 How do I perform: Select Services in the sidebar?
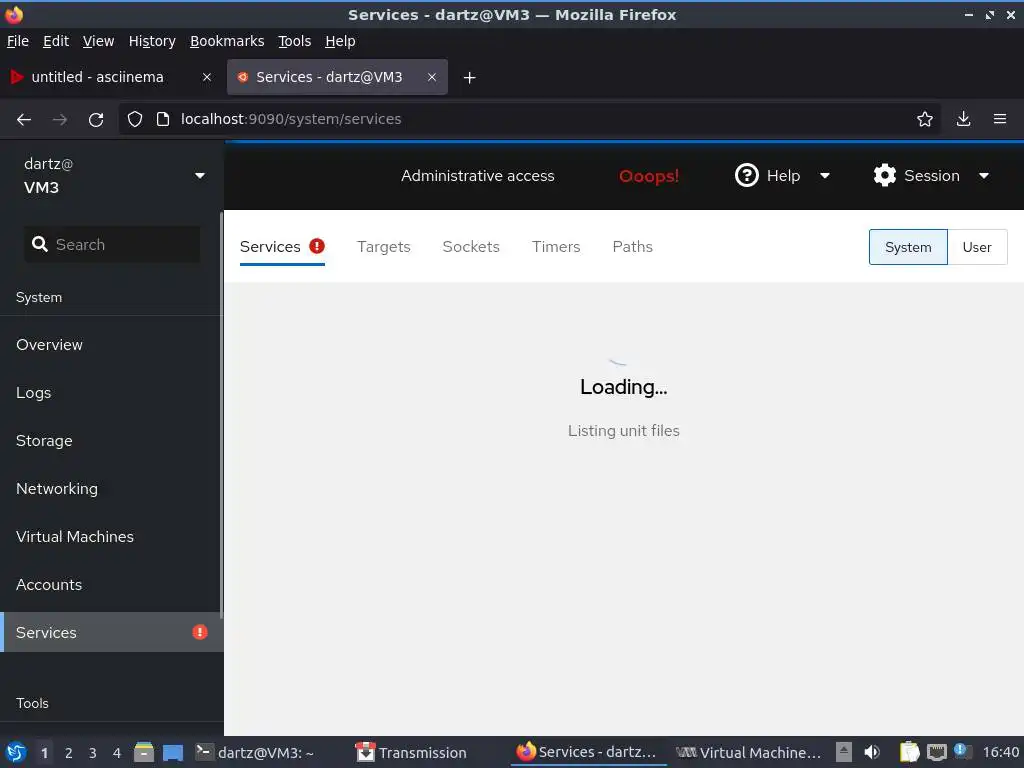[x=112, y=632]
